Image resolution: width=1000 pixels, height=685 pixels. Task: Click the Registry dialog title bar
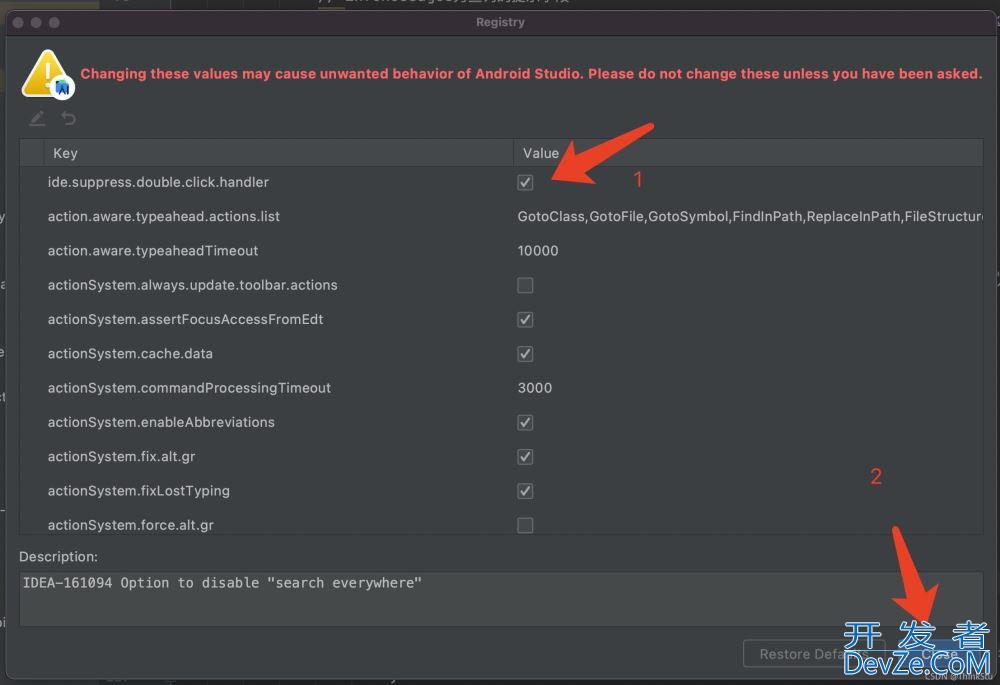[500, 22]
